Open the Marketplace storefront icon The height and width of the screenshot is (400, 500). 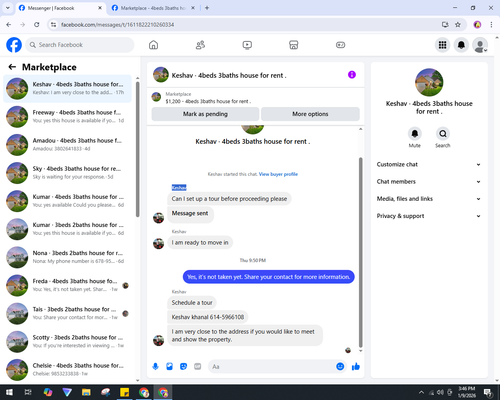294,45
